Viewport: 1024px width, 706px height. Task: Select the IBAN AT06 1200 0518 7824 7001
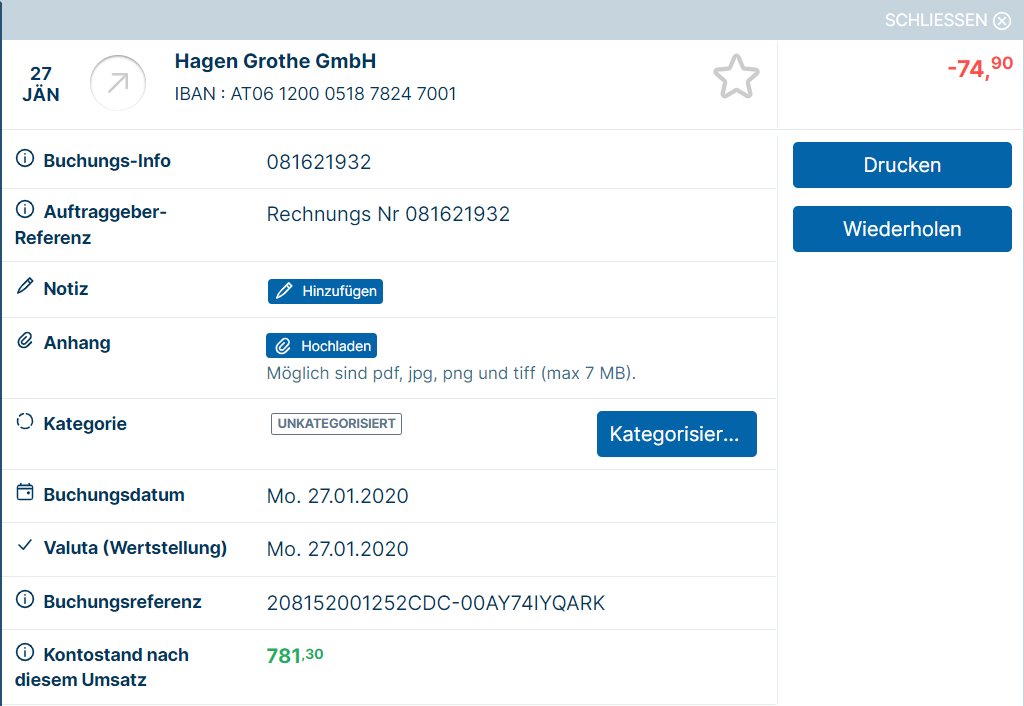click(x=315, y=94)
